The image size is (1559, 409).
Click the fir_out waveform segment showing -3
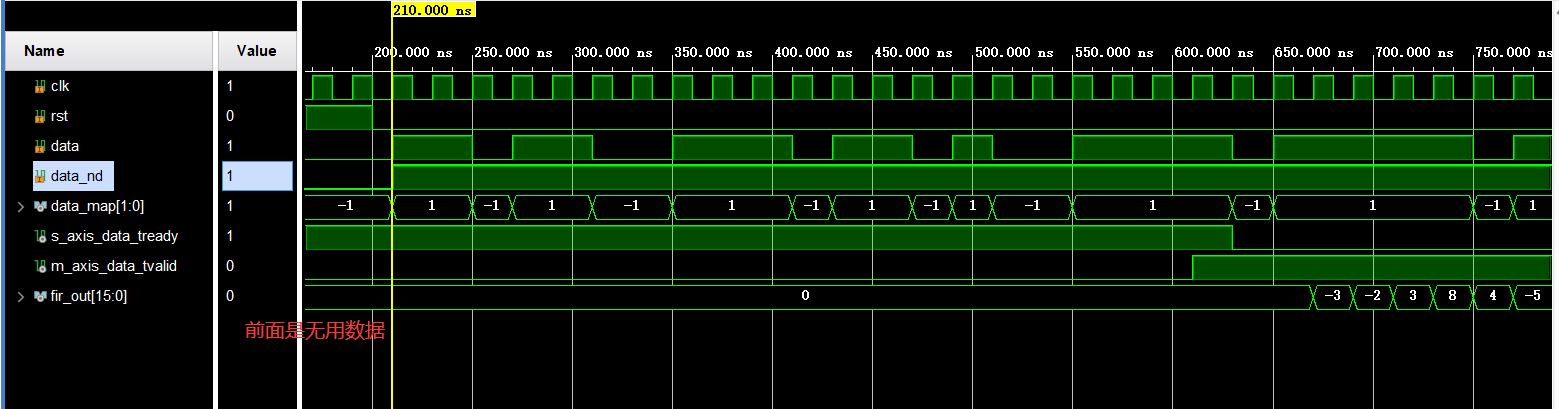(x=1332, y=296)
